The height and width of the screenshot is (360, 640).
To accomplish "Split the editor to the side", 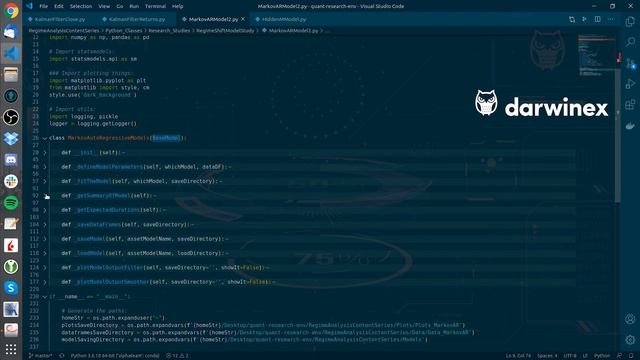I will (x=598, y=19).
